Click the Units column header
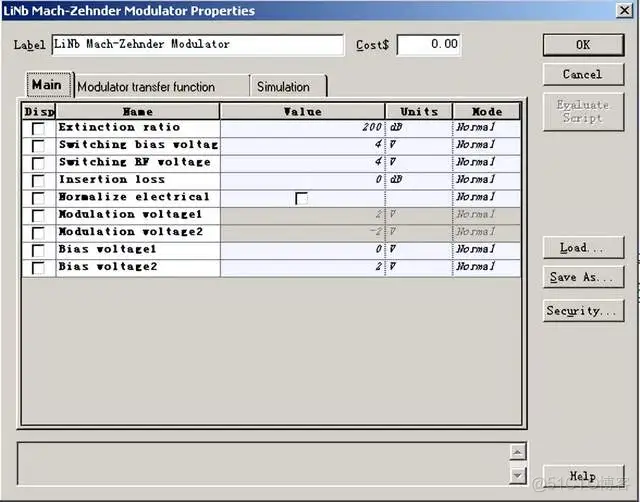Image resolution: width=640 pixels, height=502 pixels. (x=419, y=111)
